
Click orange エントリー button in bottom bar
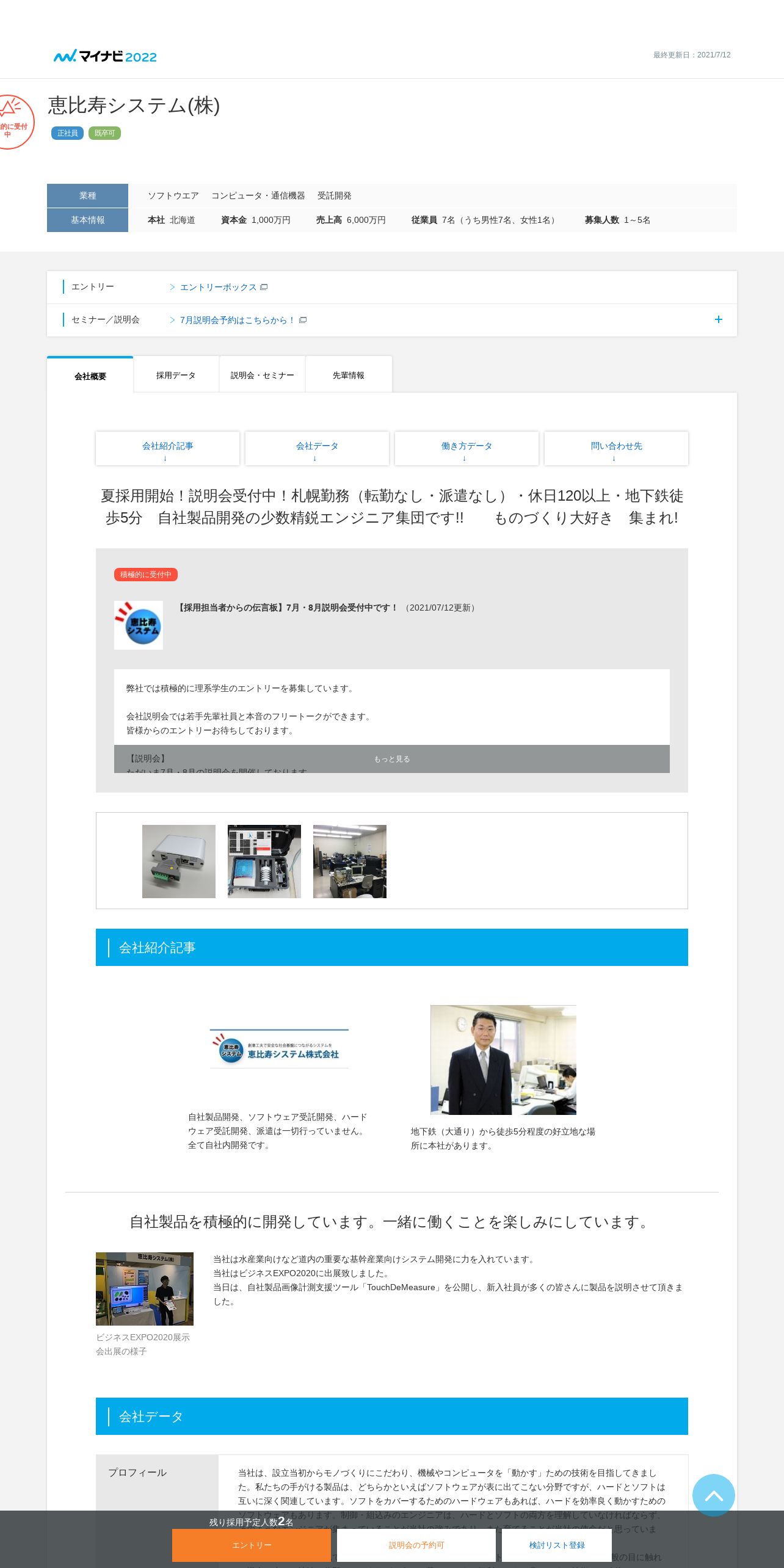coord(252,1545)
